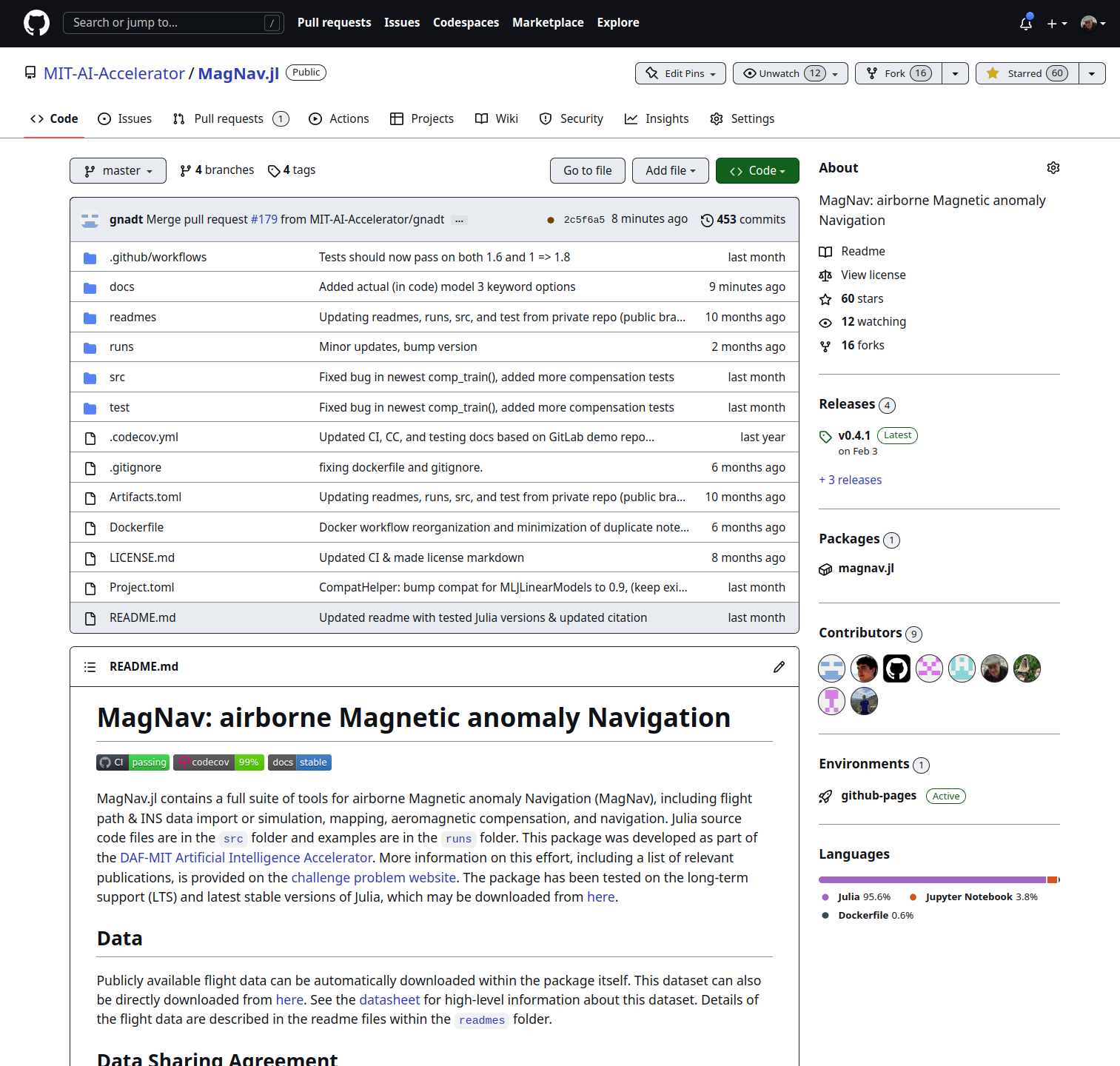Viewport: 1120px width, 1066px height.
Task: Click the Languages color bar
Action: click(938, 879)
